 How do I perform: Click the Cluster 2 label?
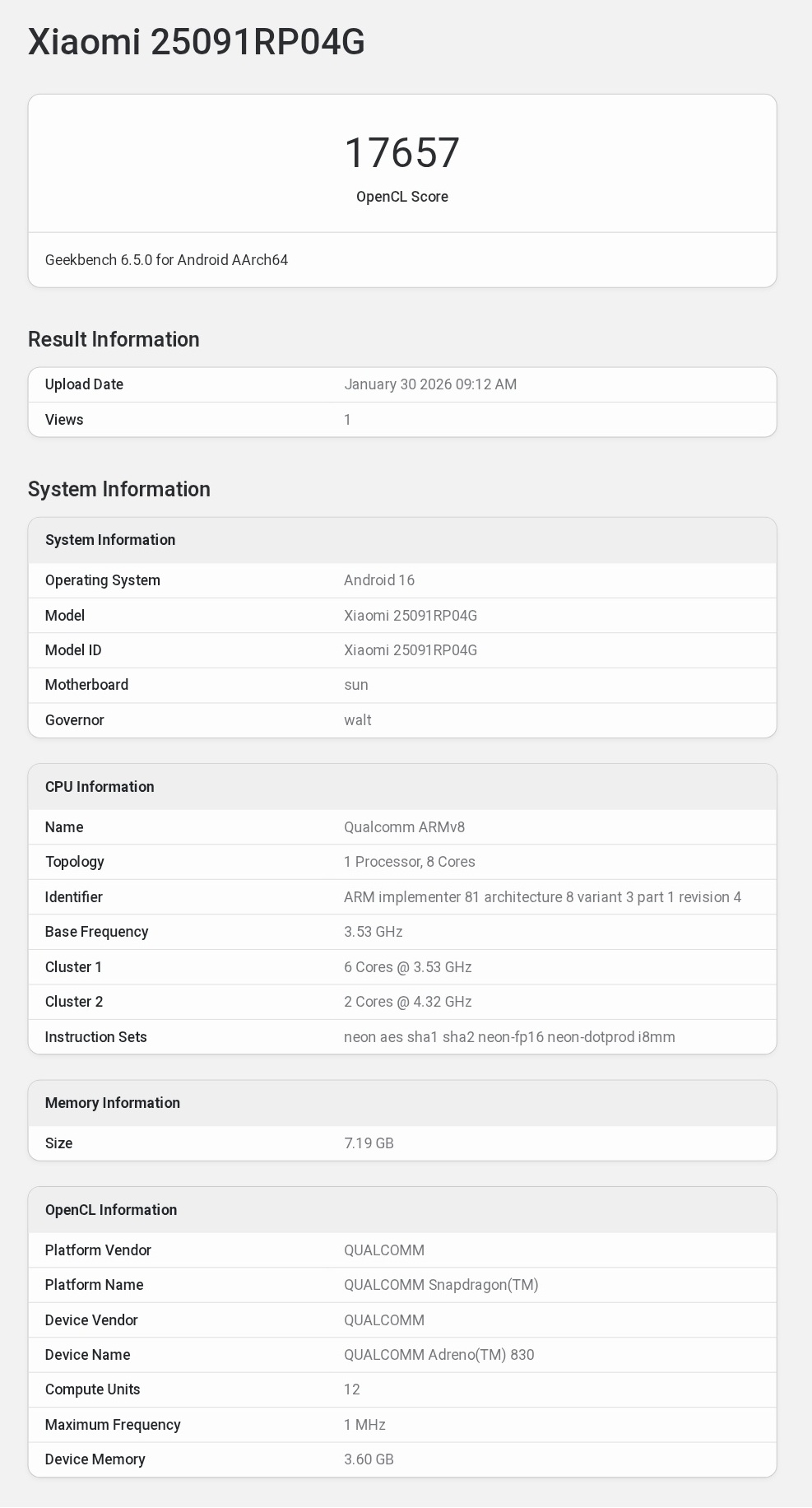click(74, 1002)
